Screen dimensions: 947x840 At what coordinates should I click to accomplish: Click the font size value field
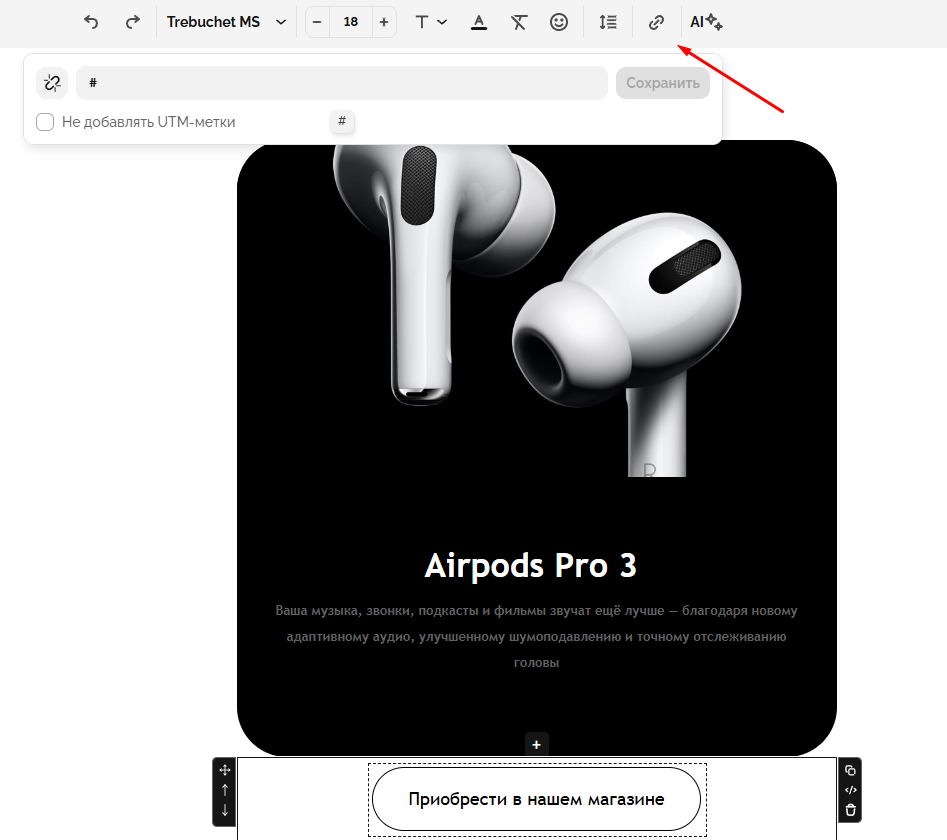tap(350, 22)
